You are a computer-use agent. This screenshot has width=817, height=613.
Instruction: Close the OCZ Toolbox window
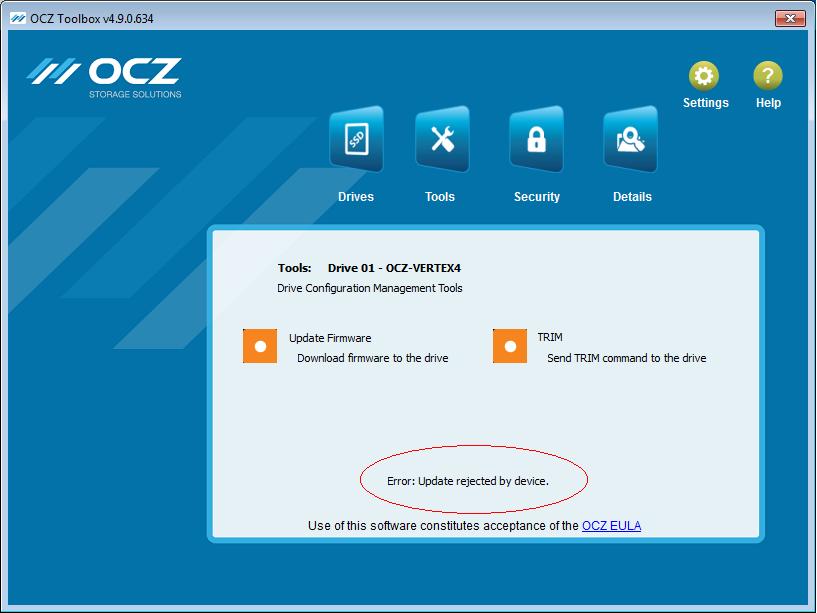[790, 18]
